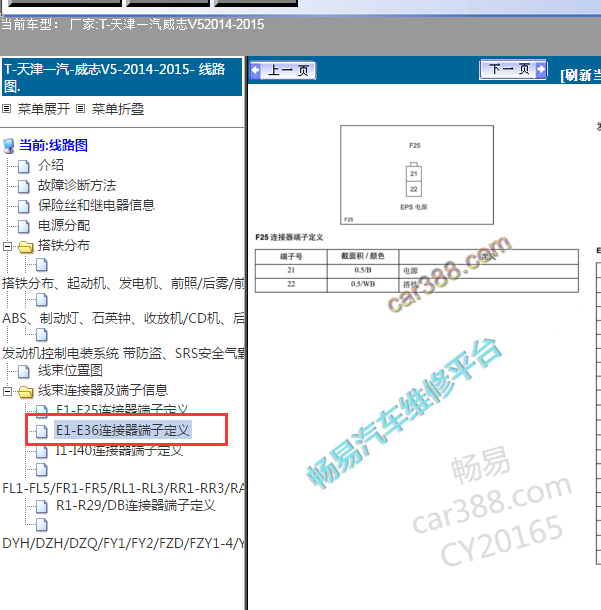This screenshot has height=610, width=601.
Task: Click the icon beside 菜单展开
Action: click(x=7, y=109)
